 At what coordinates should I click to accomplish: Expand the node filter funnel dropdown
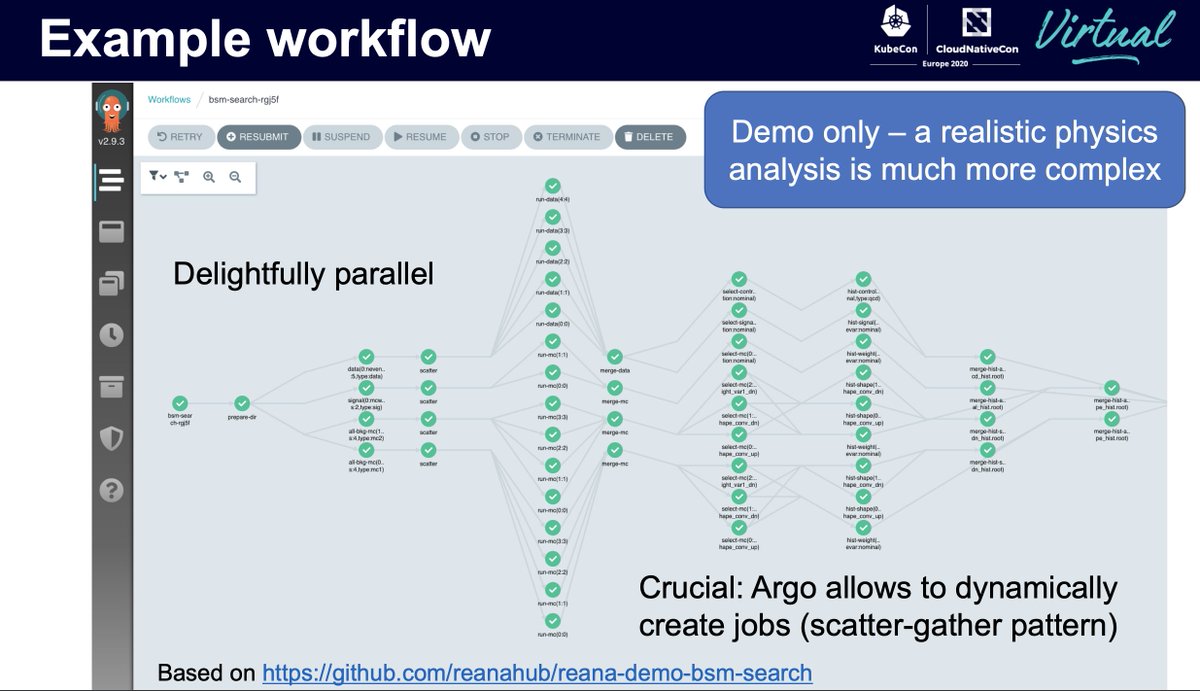(158, 177)
